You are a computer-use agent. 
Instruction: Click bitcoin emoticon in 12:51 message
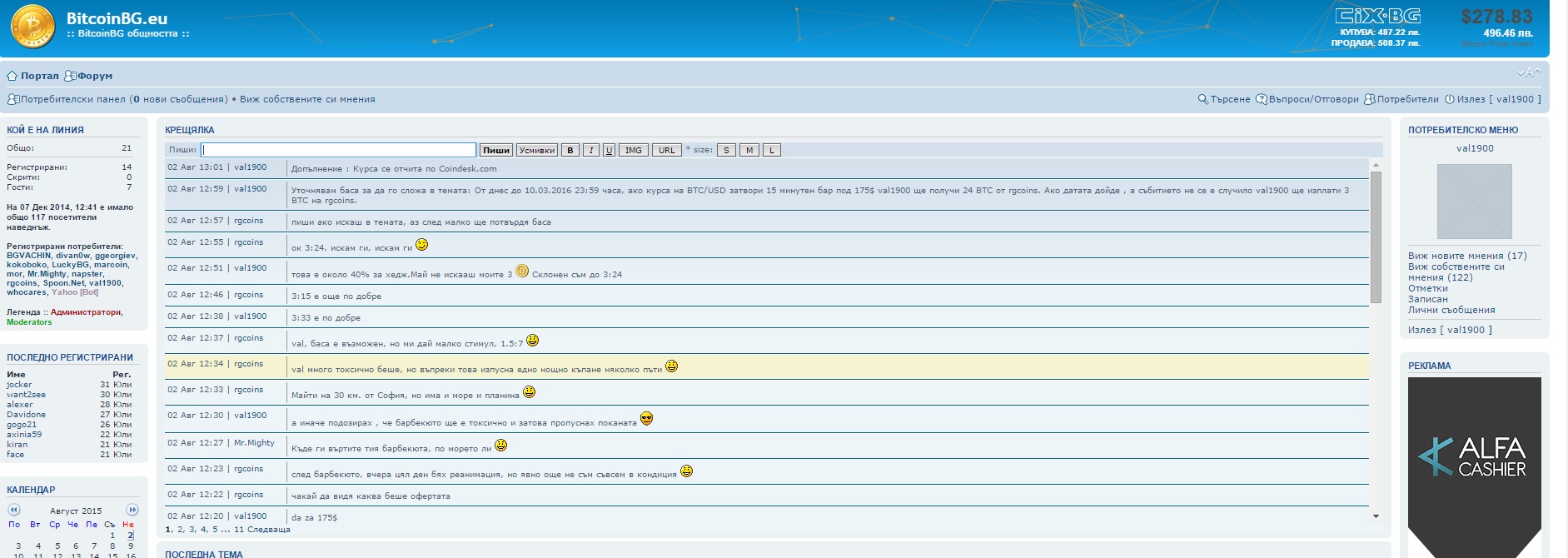coord(522,271)
